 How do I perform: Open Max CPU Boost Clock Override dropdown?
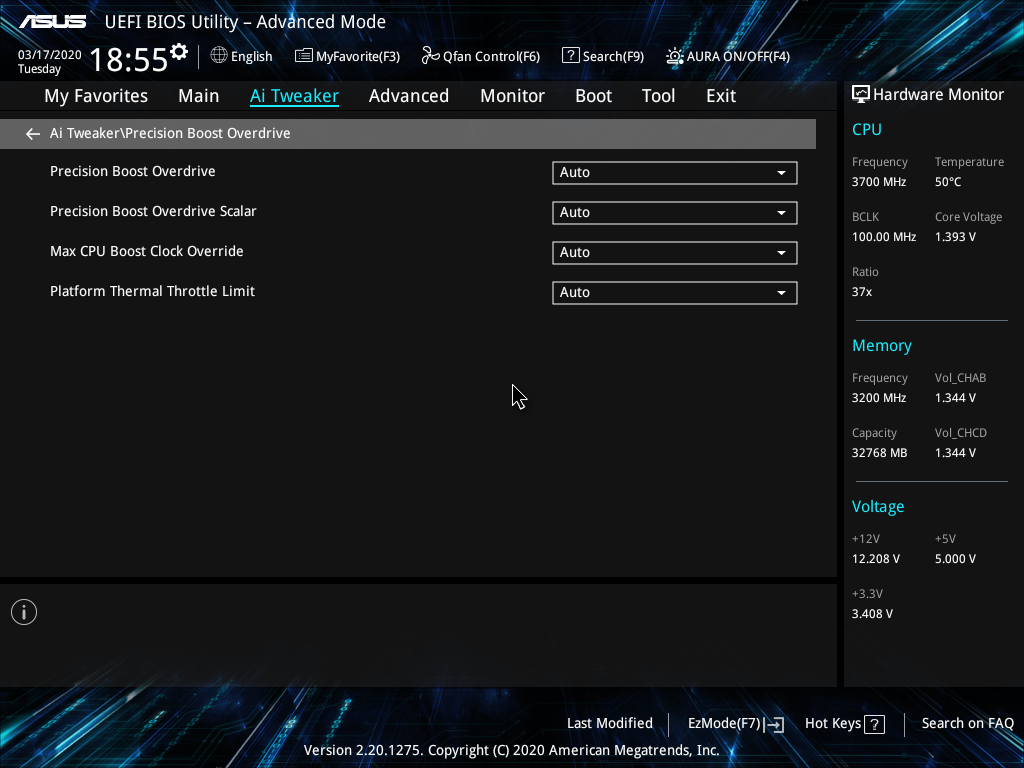click(x=675, y=253)
